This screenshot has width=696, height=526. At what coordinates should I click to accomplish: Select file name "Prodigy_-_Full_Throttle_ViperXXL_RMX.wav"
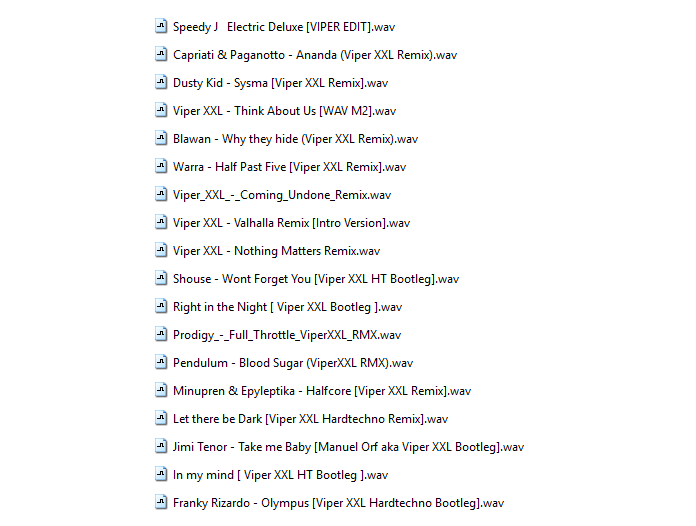pyautogui.click(x=287, y=335)
